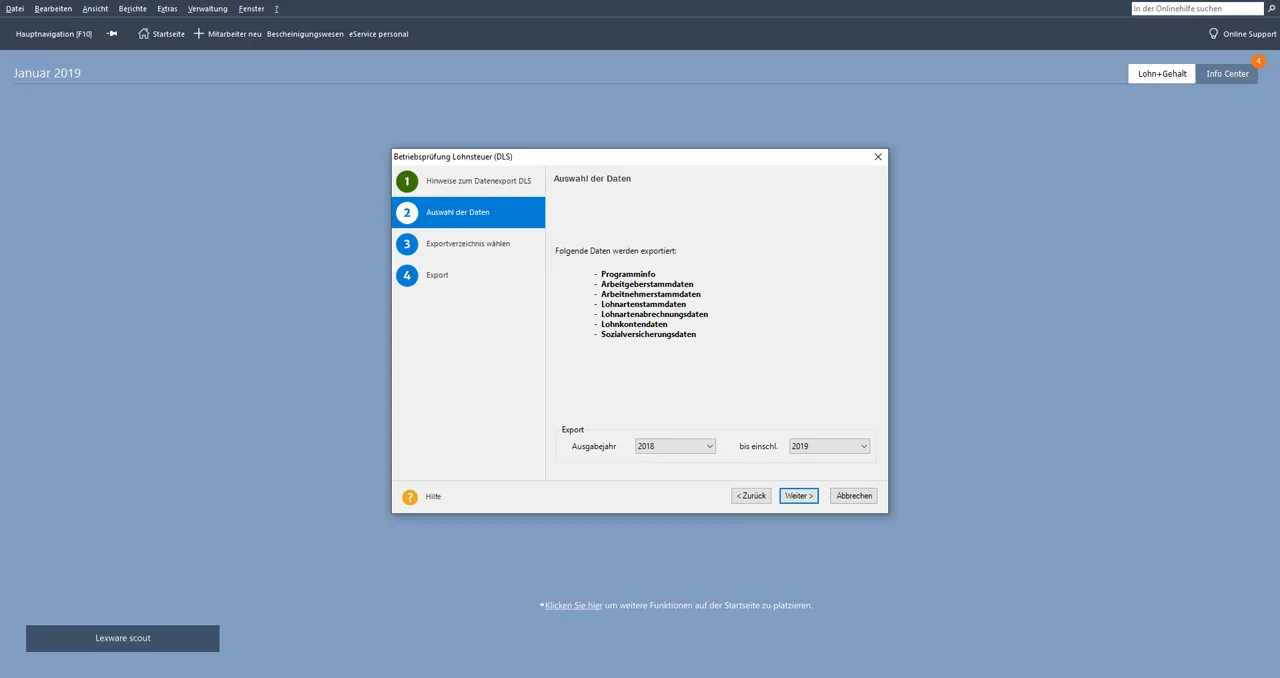This screenshot has height=678, width=1280.
Task: Select the Hinweise zum Datenexport DLS step
Action: 468,181
